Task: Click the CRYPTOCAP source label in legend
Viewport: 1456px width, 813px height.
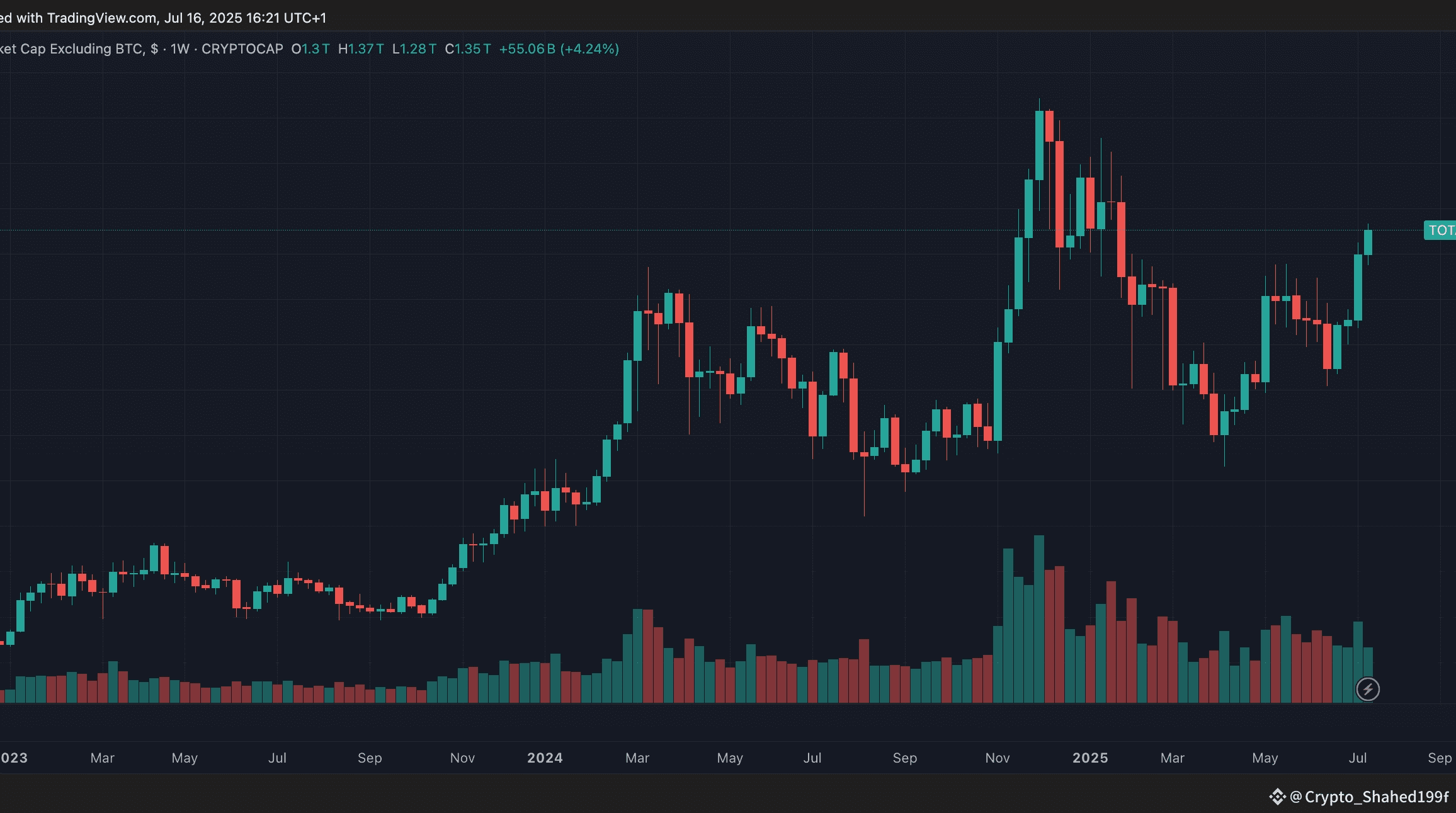Action: tap(242, 49)
